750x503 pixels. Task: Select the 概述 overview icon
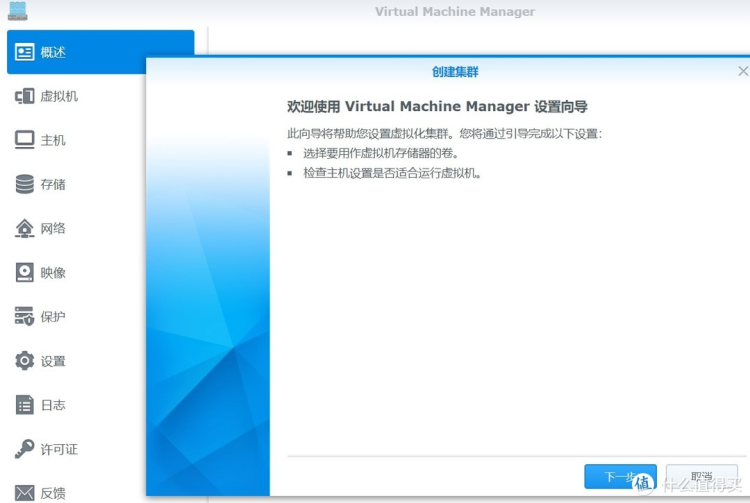[x=24, y=52]
